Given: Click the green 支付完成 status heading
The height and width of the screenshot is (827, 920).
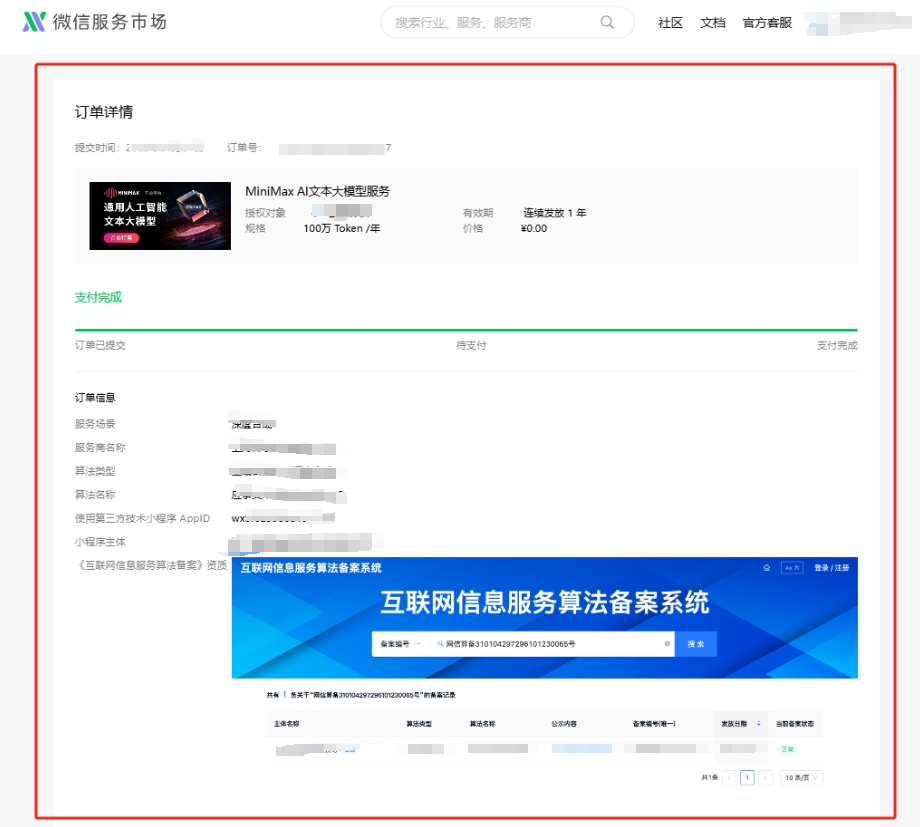Looking at the screenshot, I should point(98,297).
